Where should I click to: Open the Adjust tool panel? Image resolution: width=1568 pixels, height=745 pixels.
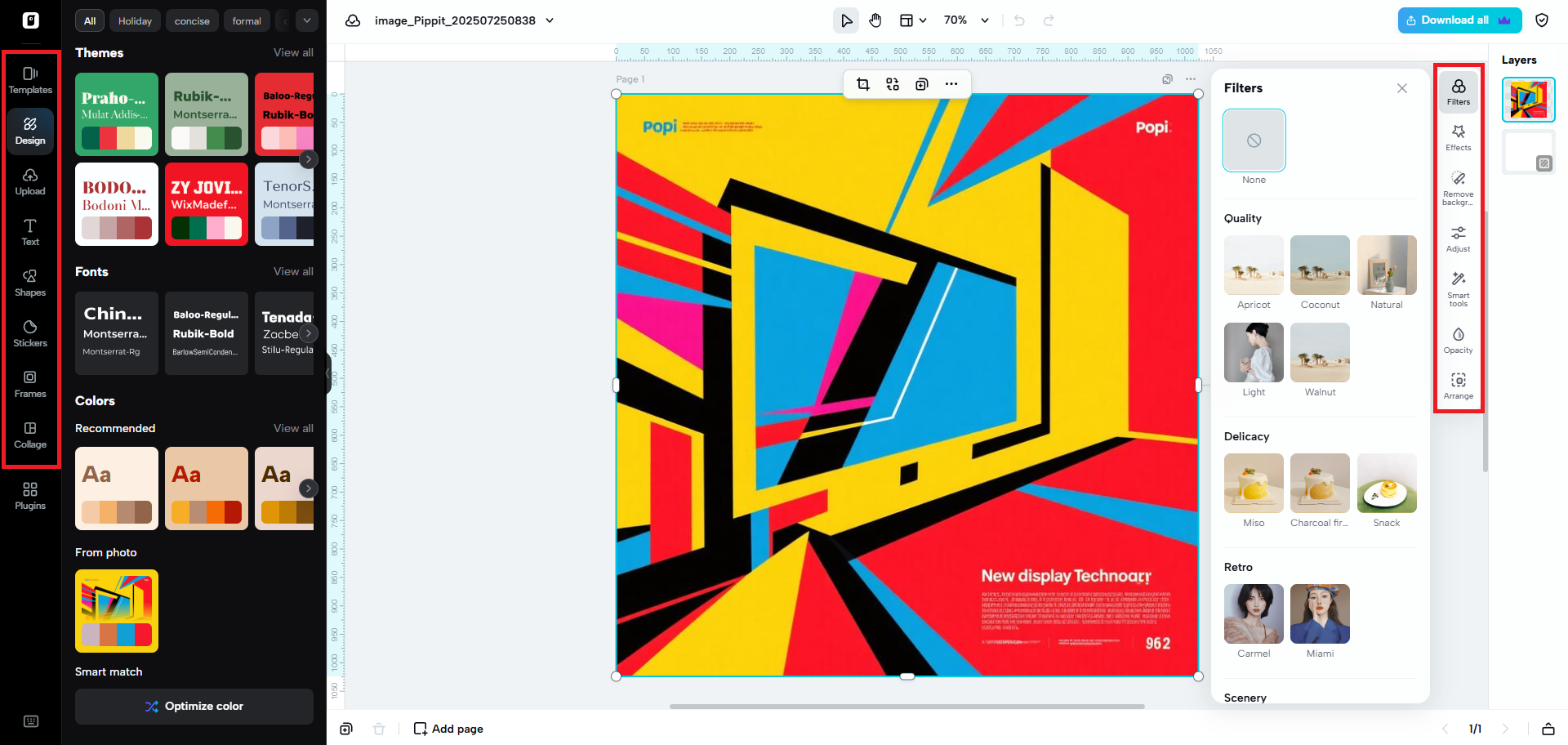pyautogui.click(x=1459, y=239)
